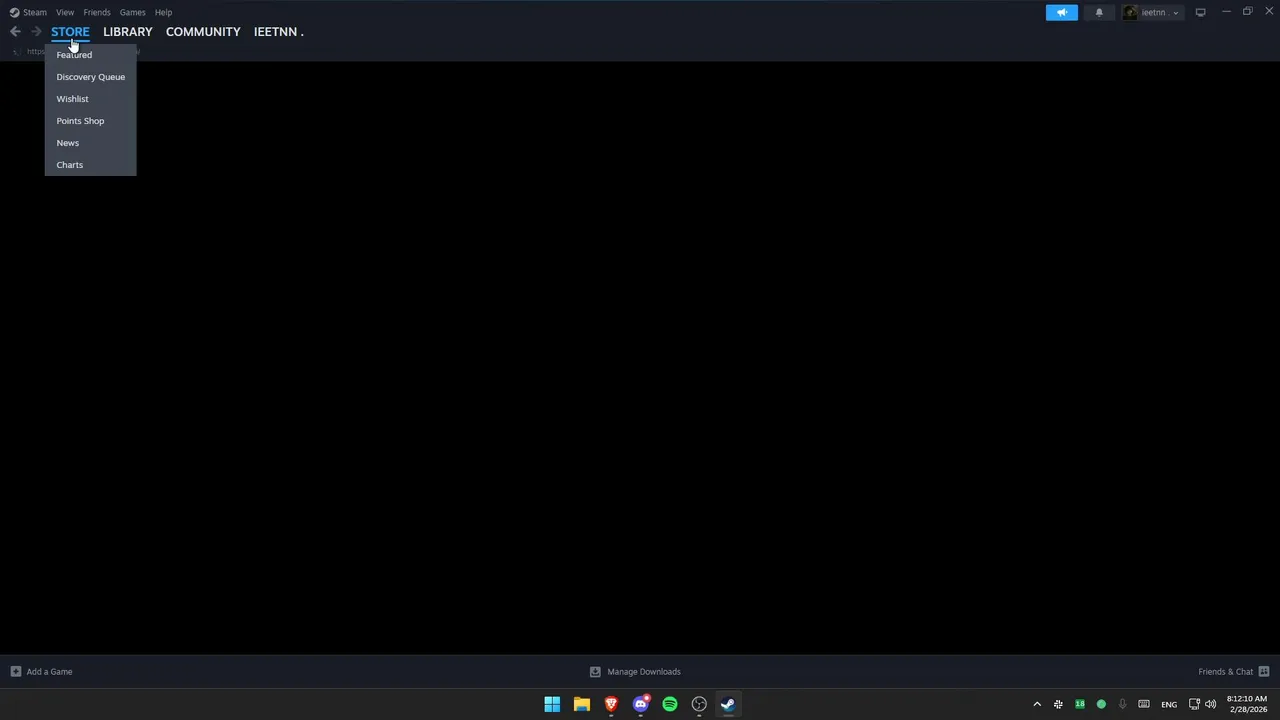Screen dimensions: 1280x720
Task: Select Charts from Store dropdown
Action: click(x=90, y=165)
